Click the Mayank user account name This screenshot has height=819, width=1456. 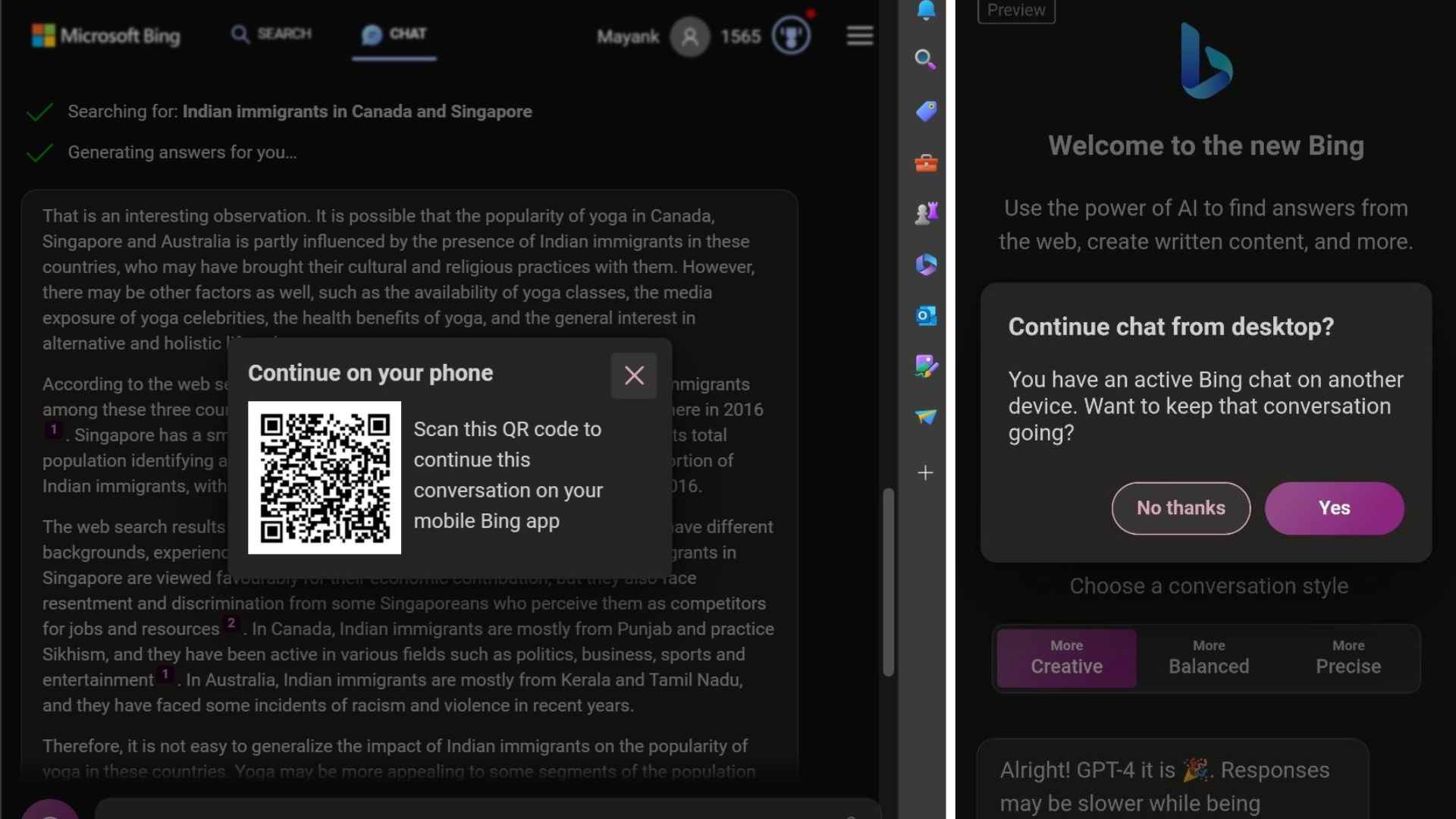(628, 36)
